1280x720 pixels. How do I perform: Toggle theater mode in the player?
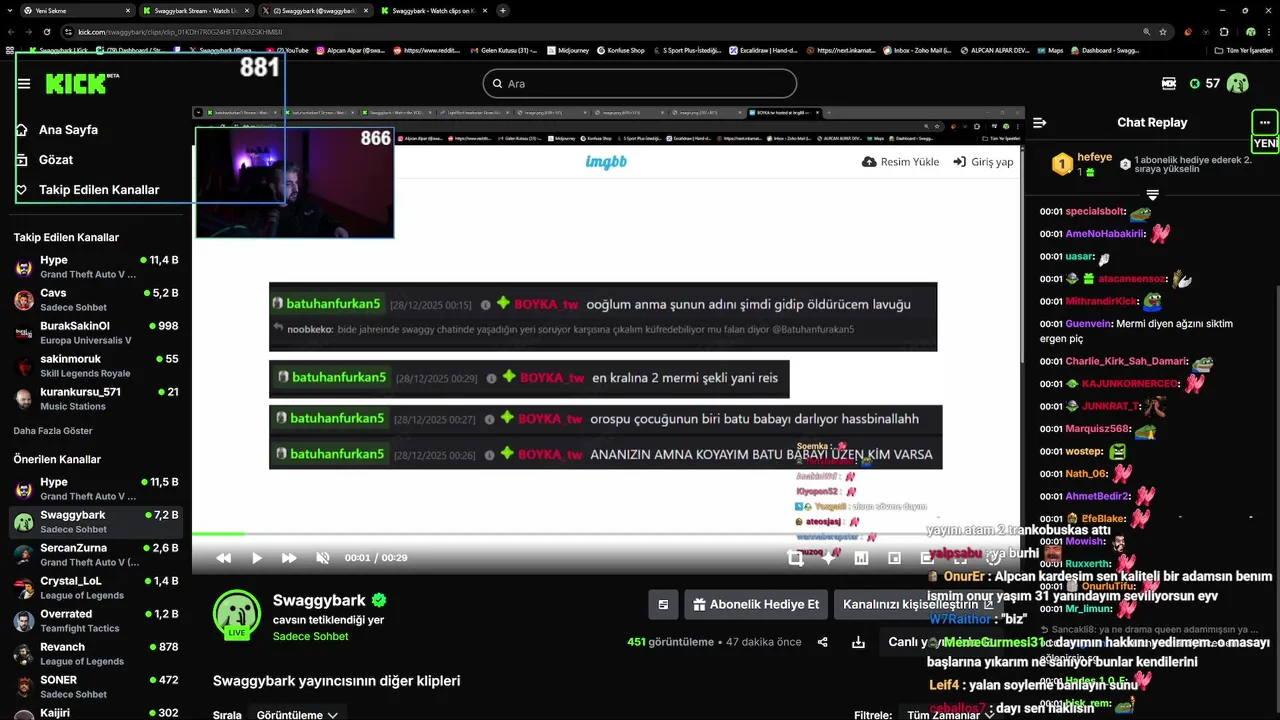(927, 558)
